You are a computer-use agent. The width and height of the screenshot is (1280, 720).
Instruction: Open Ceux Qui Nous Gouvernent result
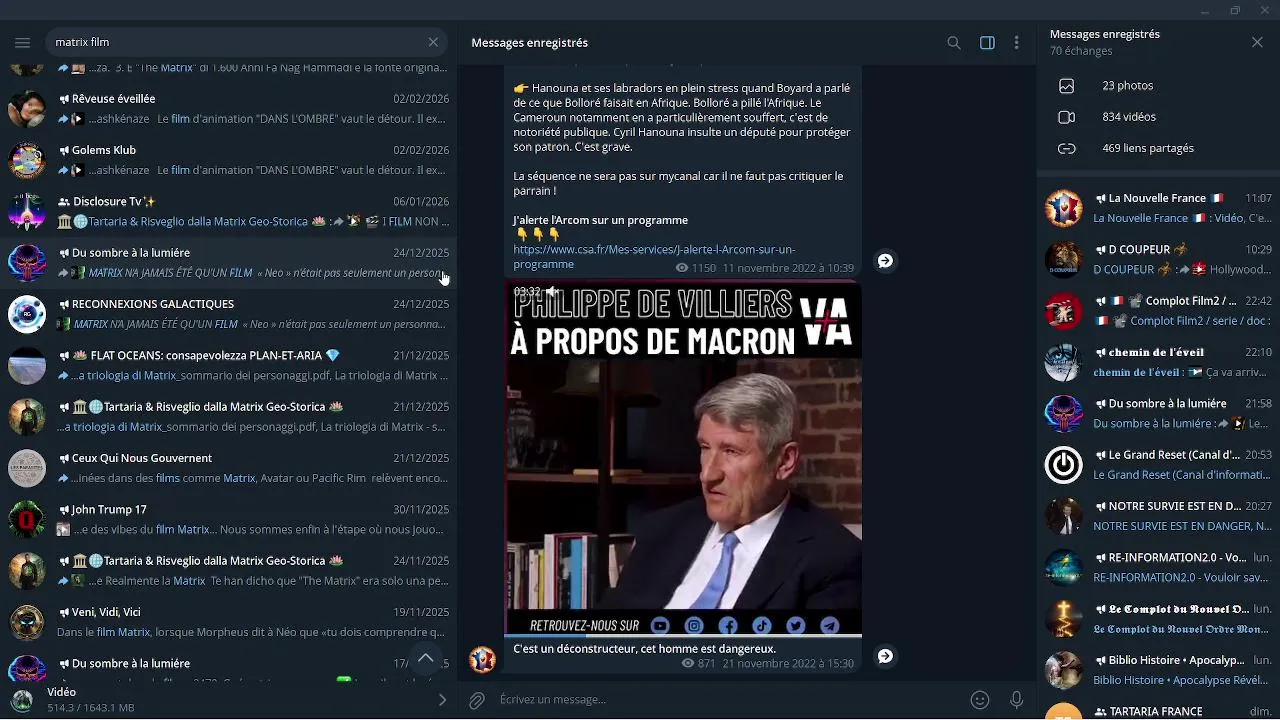coord(229,468)
